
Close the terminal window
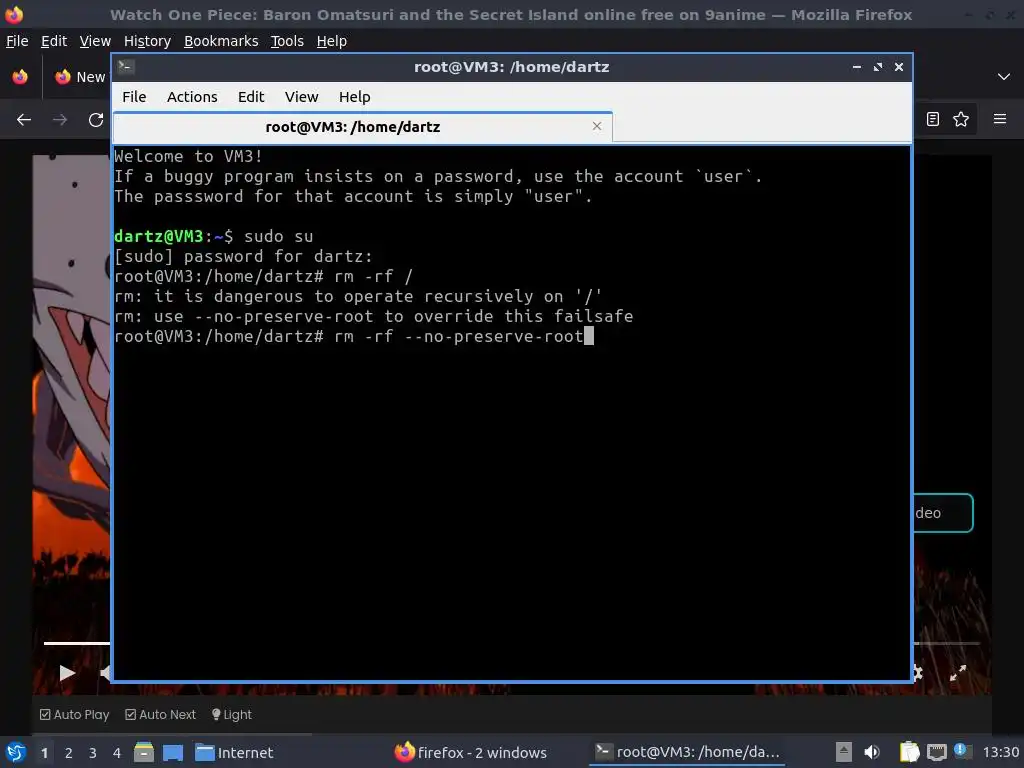899,67
